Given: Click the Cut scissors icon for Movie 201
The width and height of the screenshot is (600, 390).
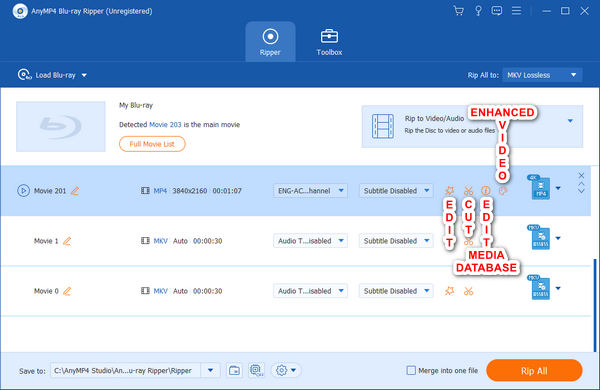Looking at the screenshot, I should click(x=468, y=190).
